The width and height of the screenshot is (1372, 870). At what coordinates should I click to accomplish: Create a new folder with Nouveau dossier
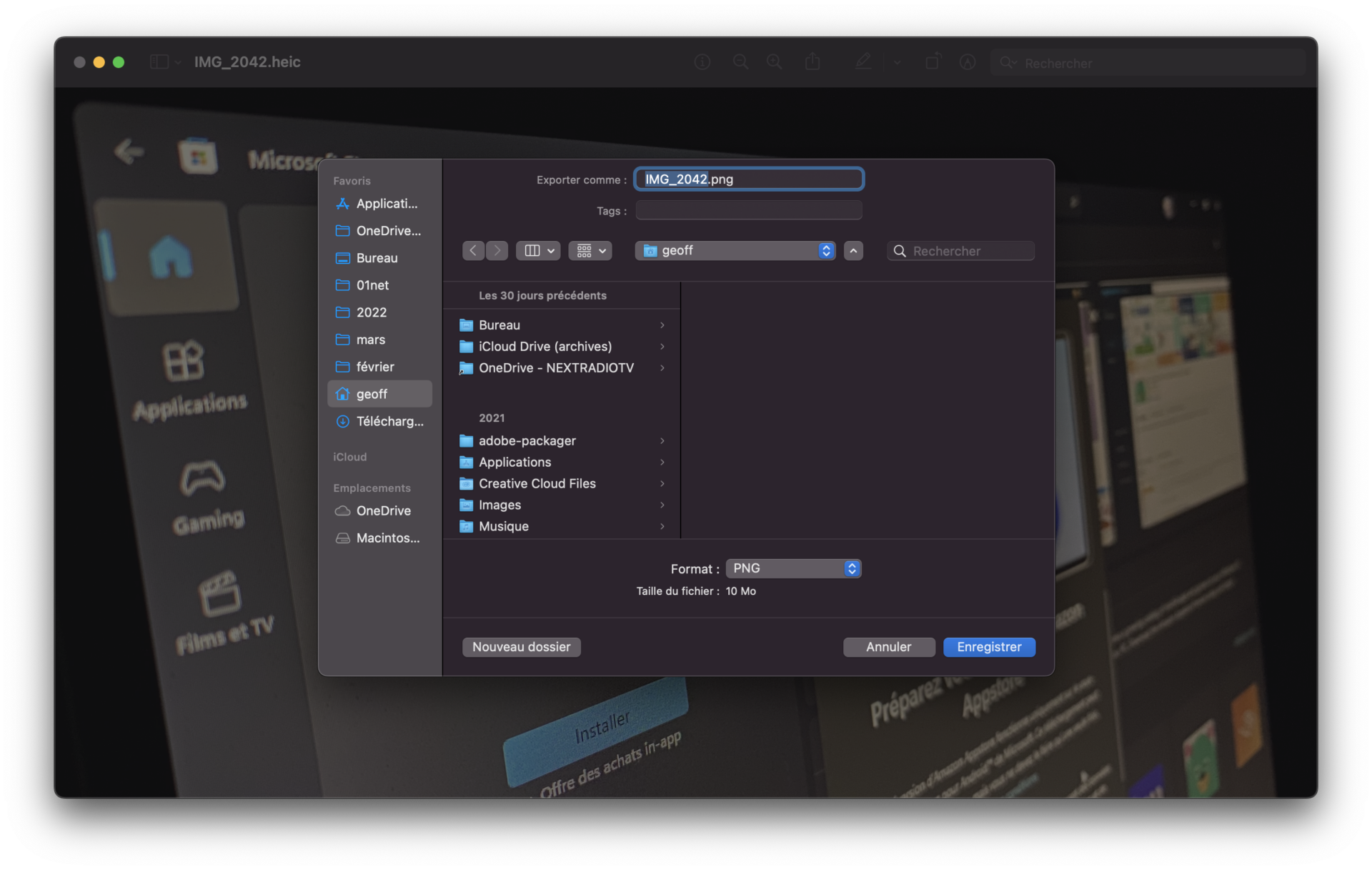coord(521,647)
